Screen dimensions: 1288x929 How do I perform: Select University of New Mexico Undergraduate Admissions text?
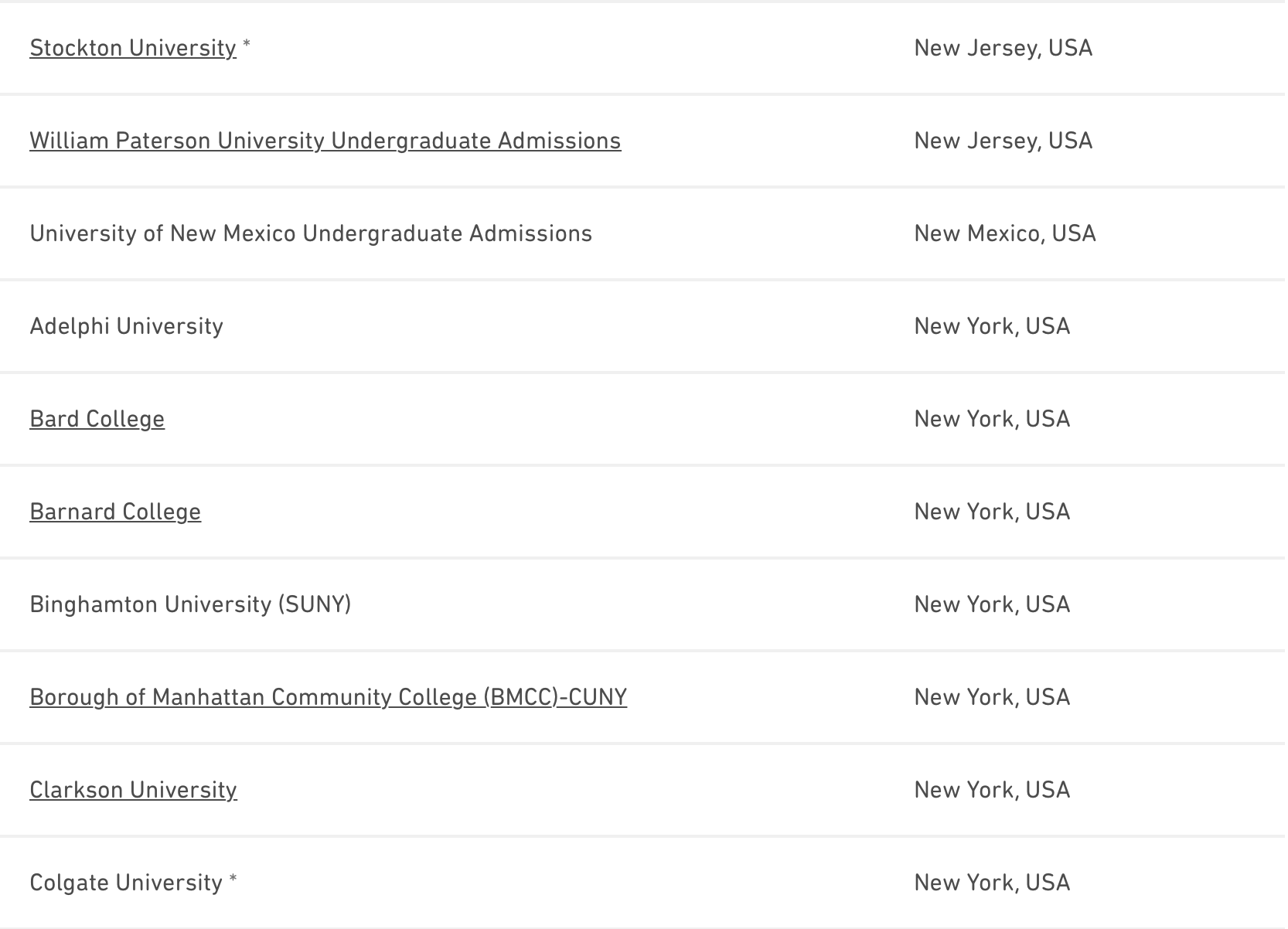(311, 233)
